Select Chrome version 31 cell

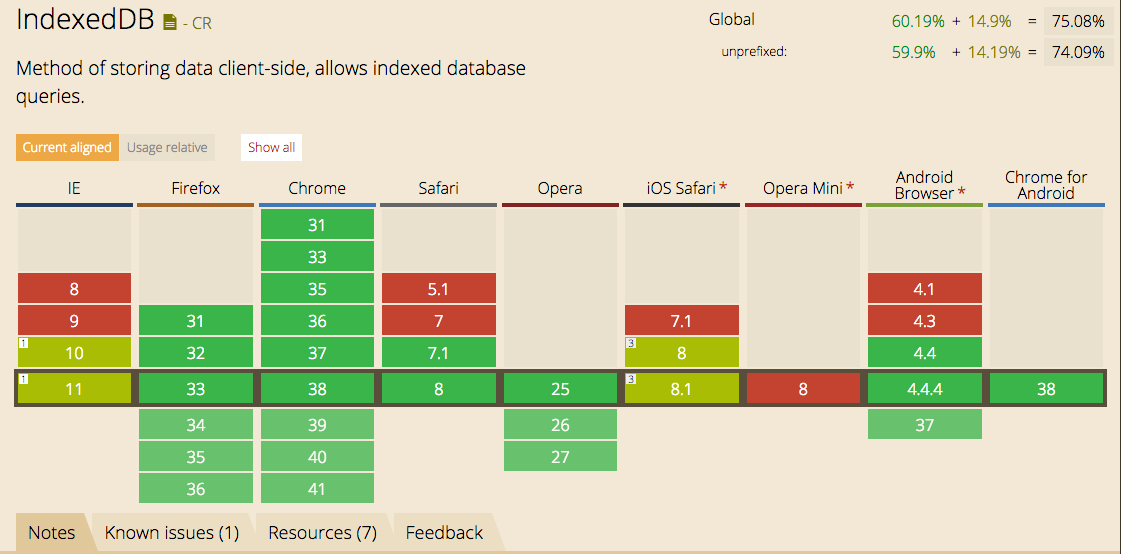[317, 224]
